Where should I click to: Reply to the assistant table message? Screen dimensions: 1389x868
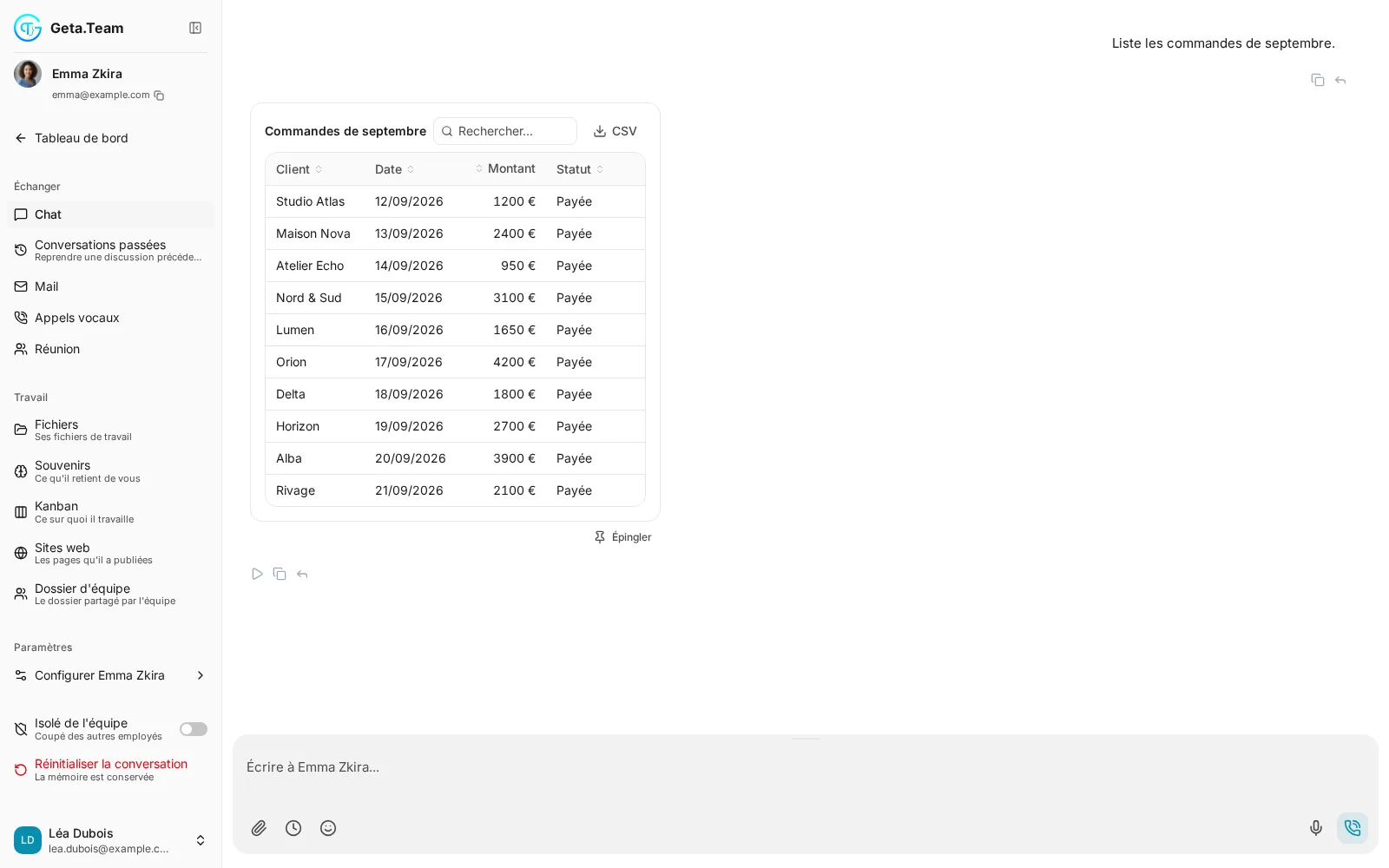(302, 574)
